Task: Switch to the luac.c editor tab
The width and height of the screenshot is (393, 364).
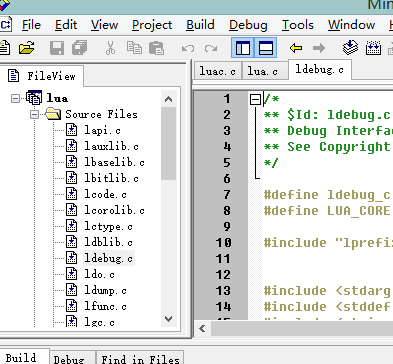Action: tap(217, 71)
